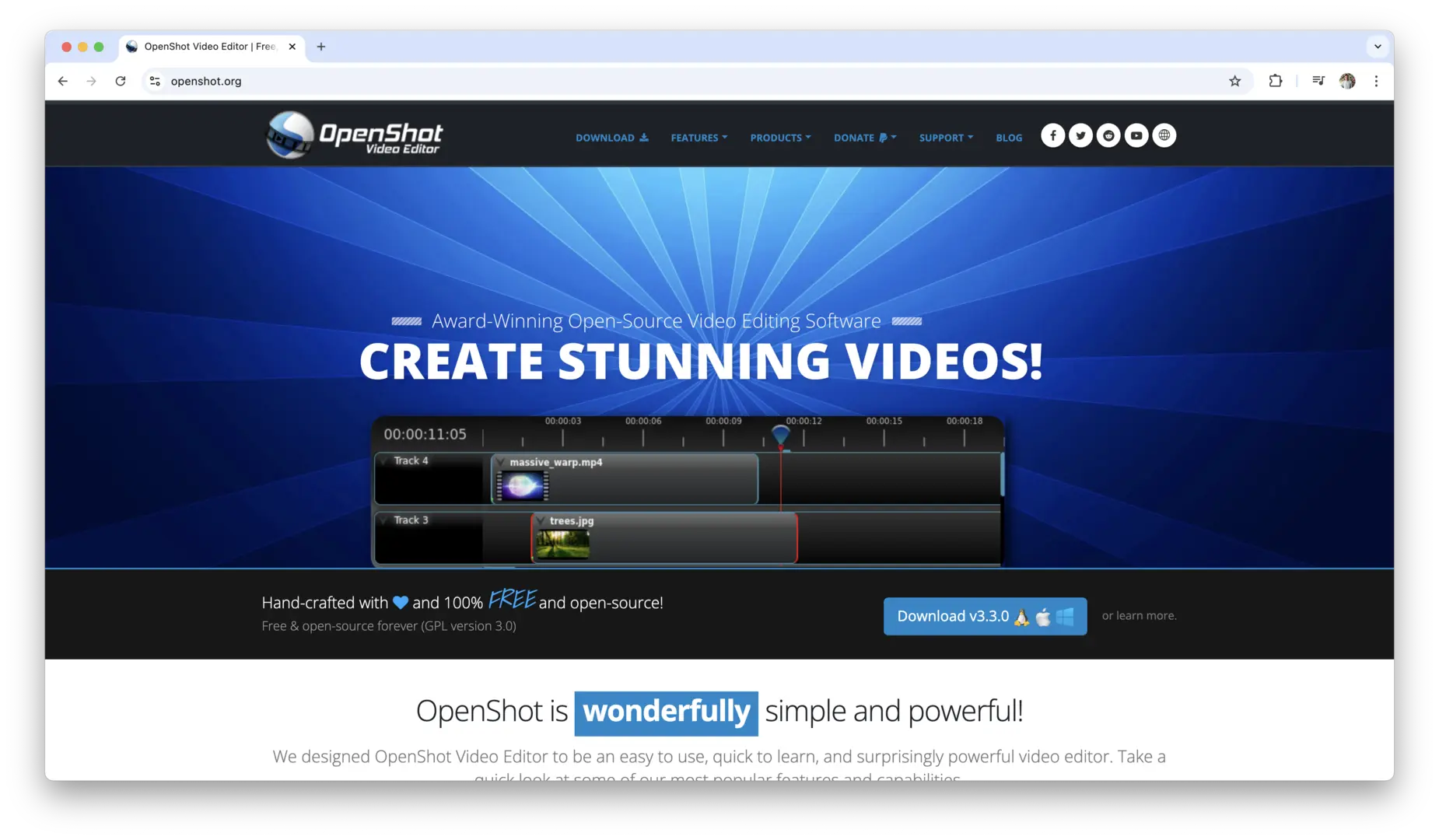Open the Reddit social icon
This screenshot has width=1439, height=840.
click(x=1108, y=135)
